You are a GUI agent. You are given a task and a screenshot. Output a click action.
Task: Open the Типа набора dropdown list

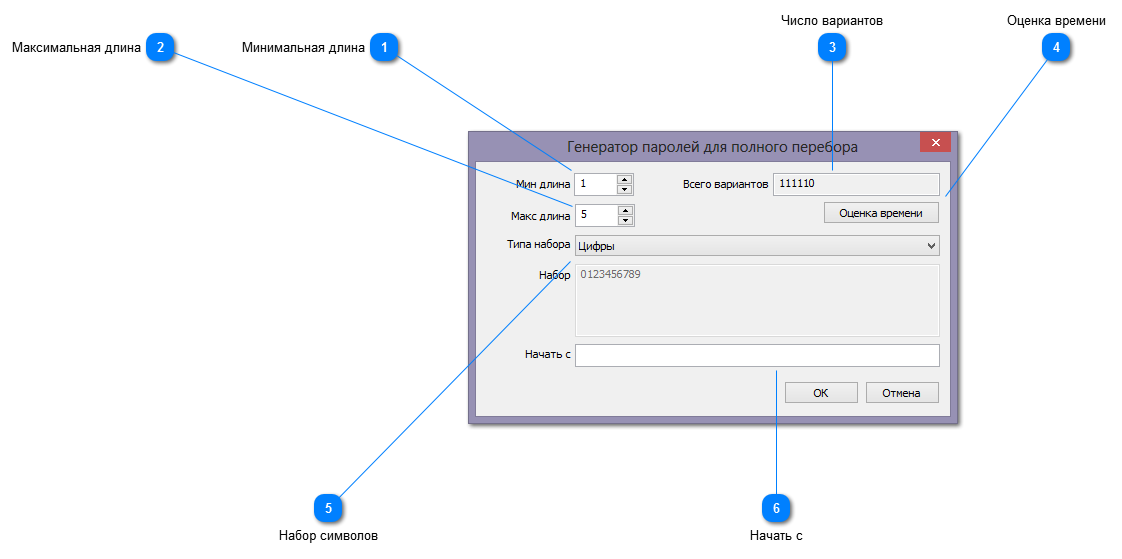click(931, 246)
